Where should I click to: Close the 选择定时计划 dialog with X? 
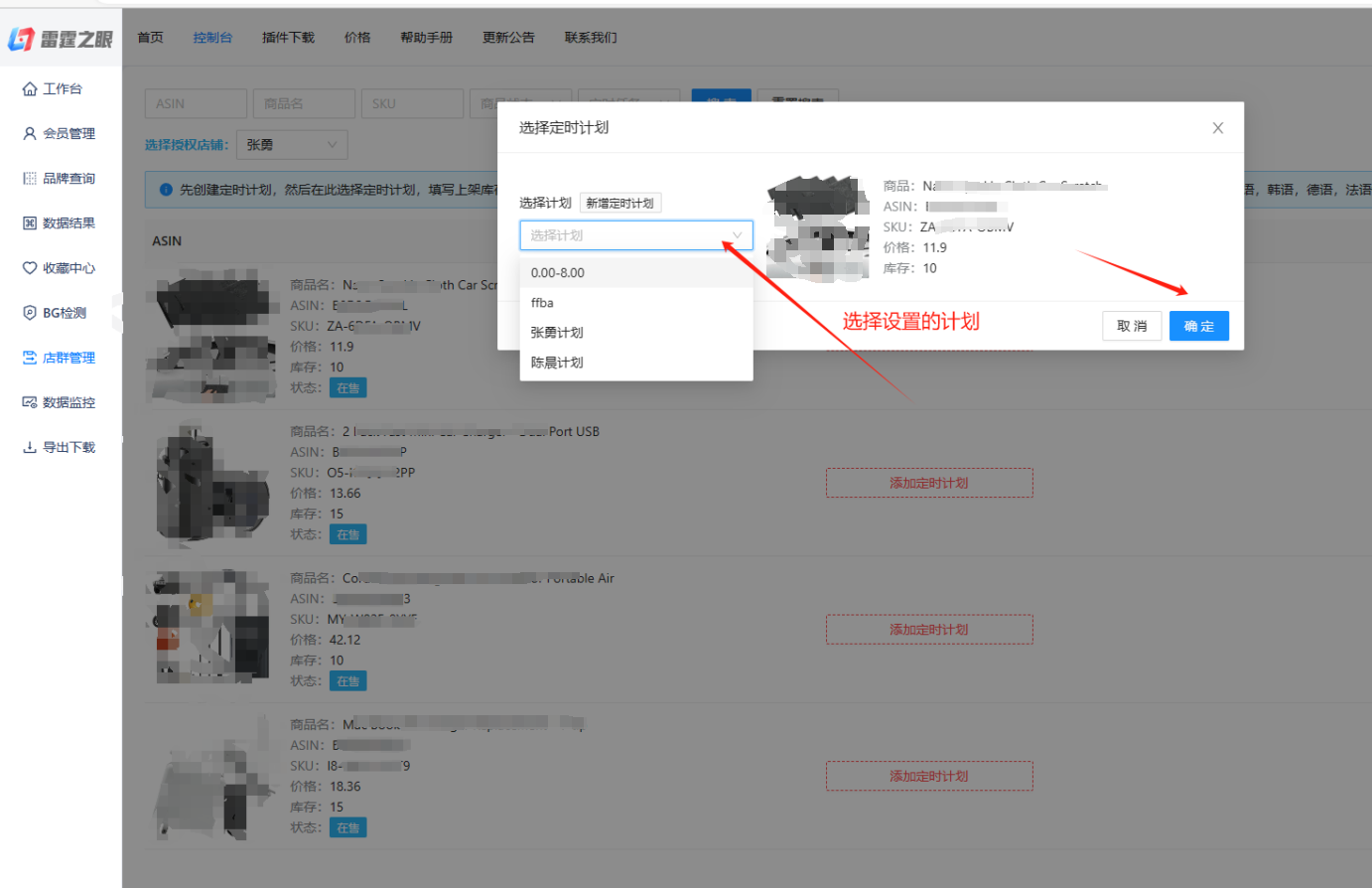pos(1217,128)
